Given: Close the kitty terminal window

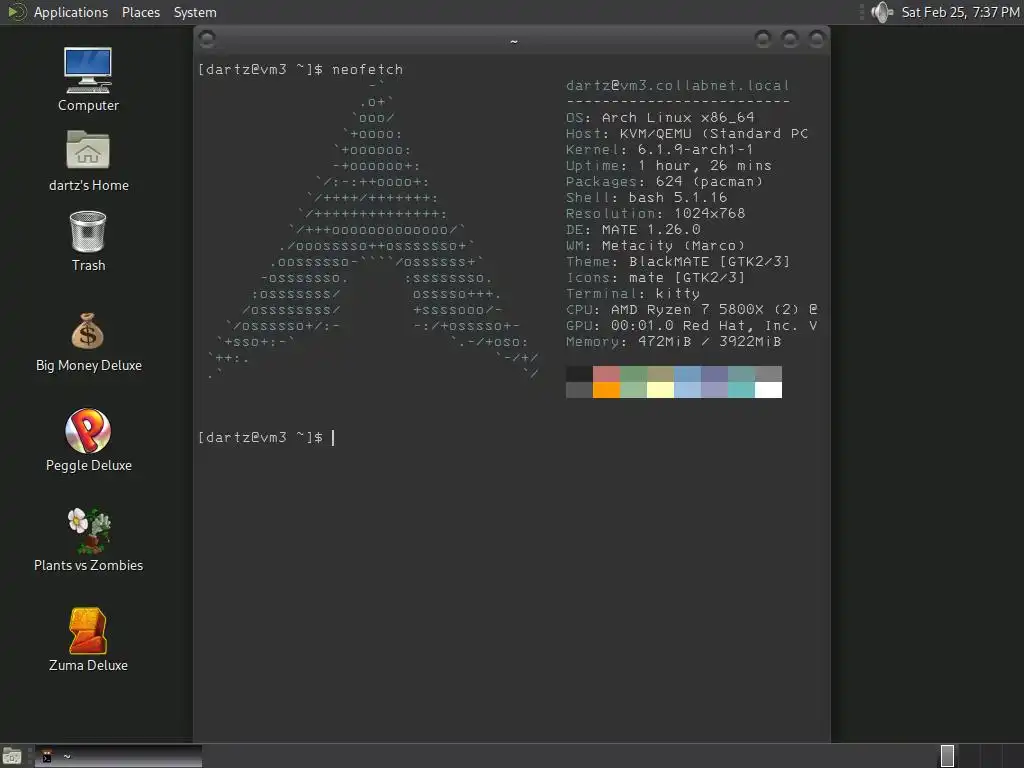Looking at the screenshot, I should tap(817, 39).
